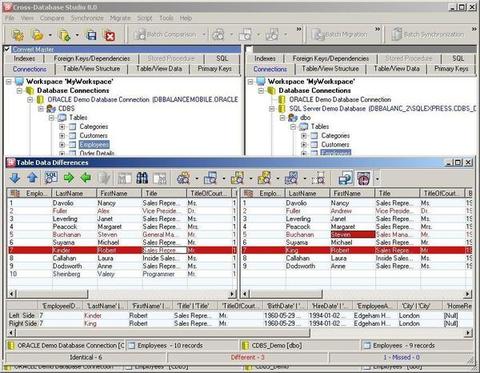Screen dimensions: 480x373
Task: Uncheck the Convert Master checkbox
Action: (x=7, y=49)
